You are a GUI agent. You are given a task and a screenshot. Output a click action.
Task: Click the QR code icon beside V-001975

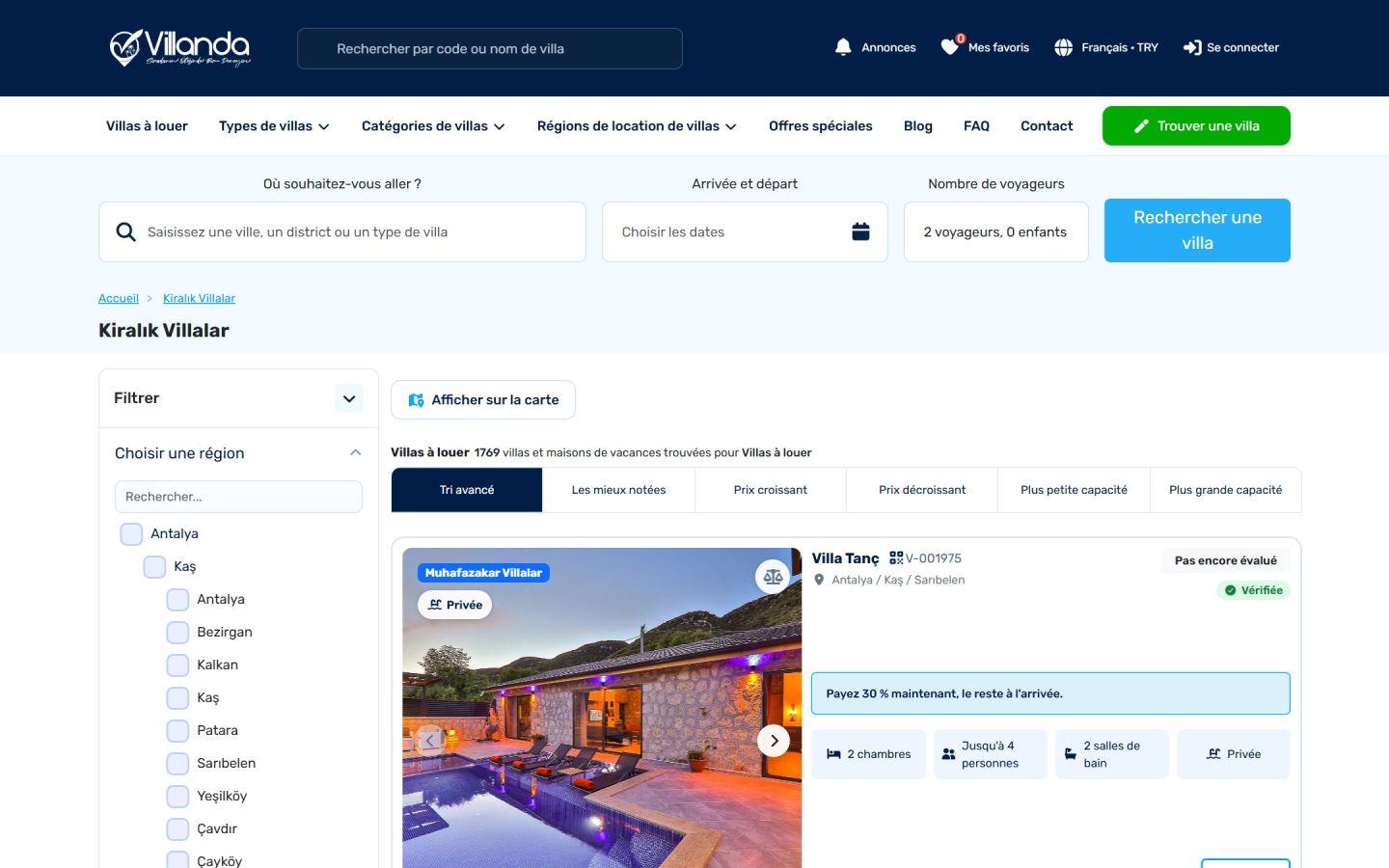tap(896, 557)
